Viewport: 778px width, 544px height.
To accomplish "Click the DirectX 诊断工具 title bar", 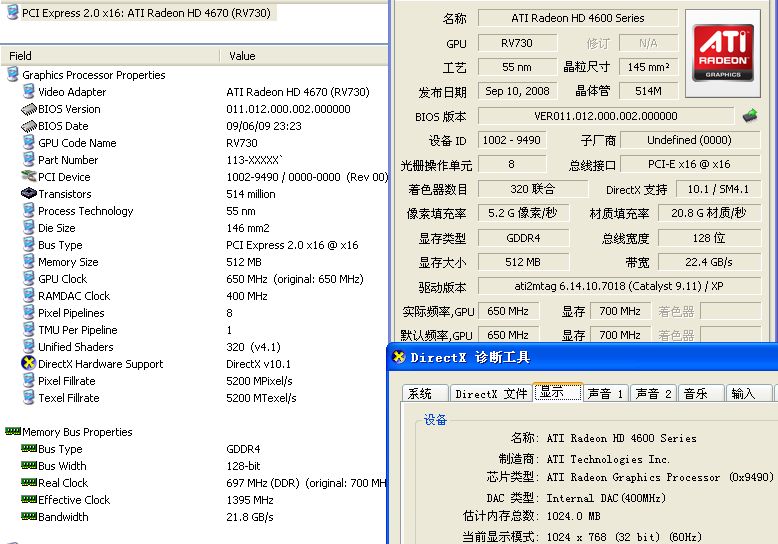I will (x=583, y=357).
